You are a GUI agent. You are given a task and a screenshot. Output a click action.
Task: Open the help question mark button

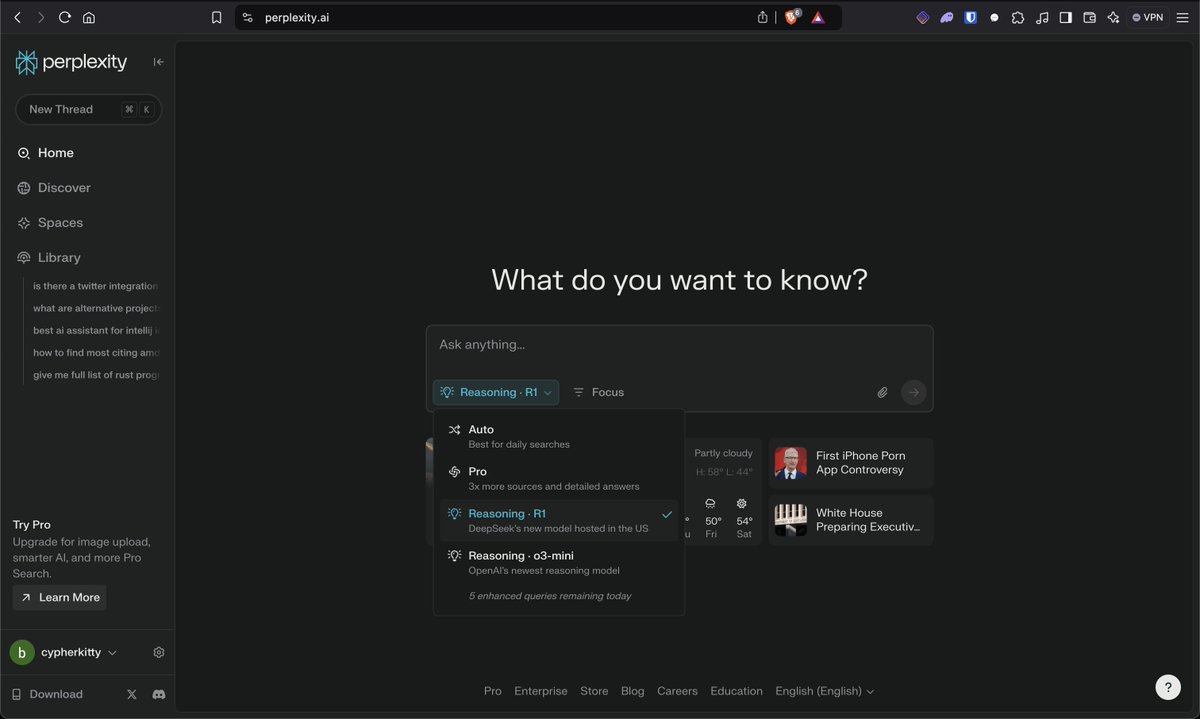pos(1168,687)
